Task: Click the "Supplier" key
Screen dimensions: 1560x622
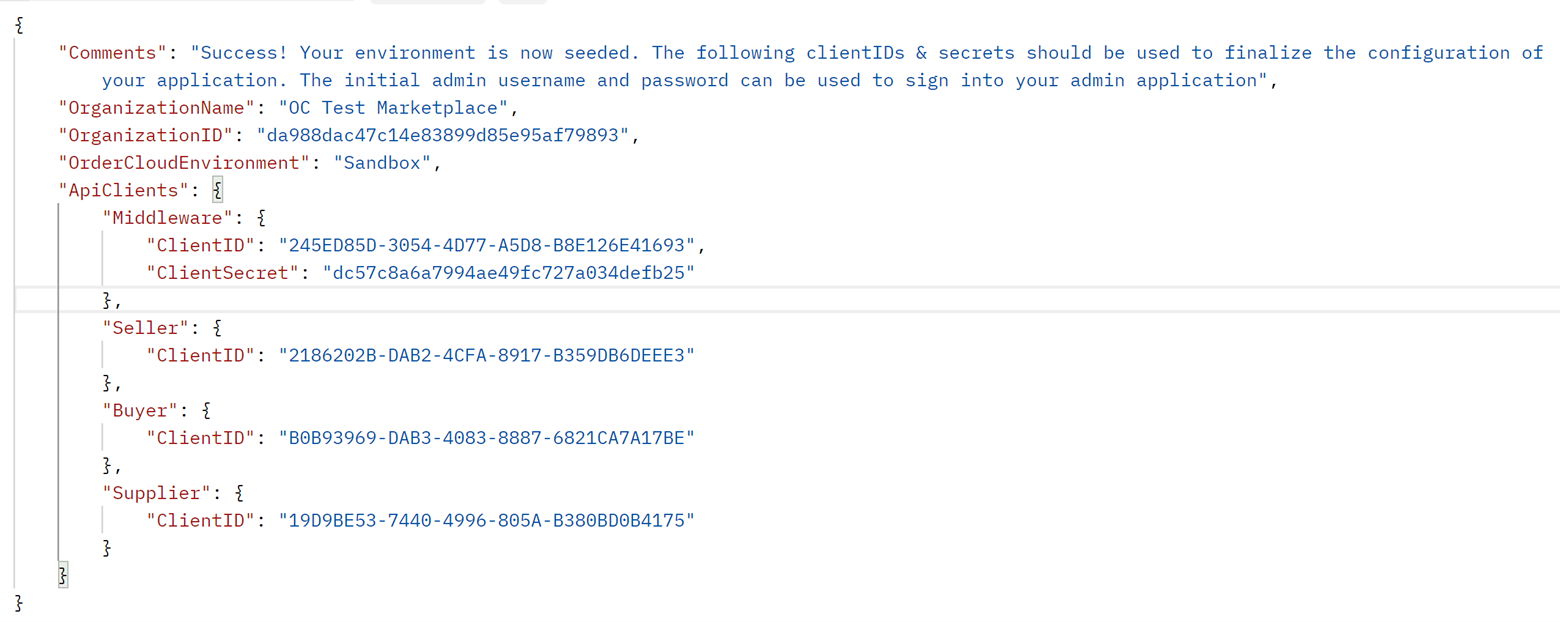Action: [158, 492]
